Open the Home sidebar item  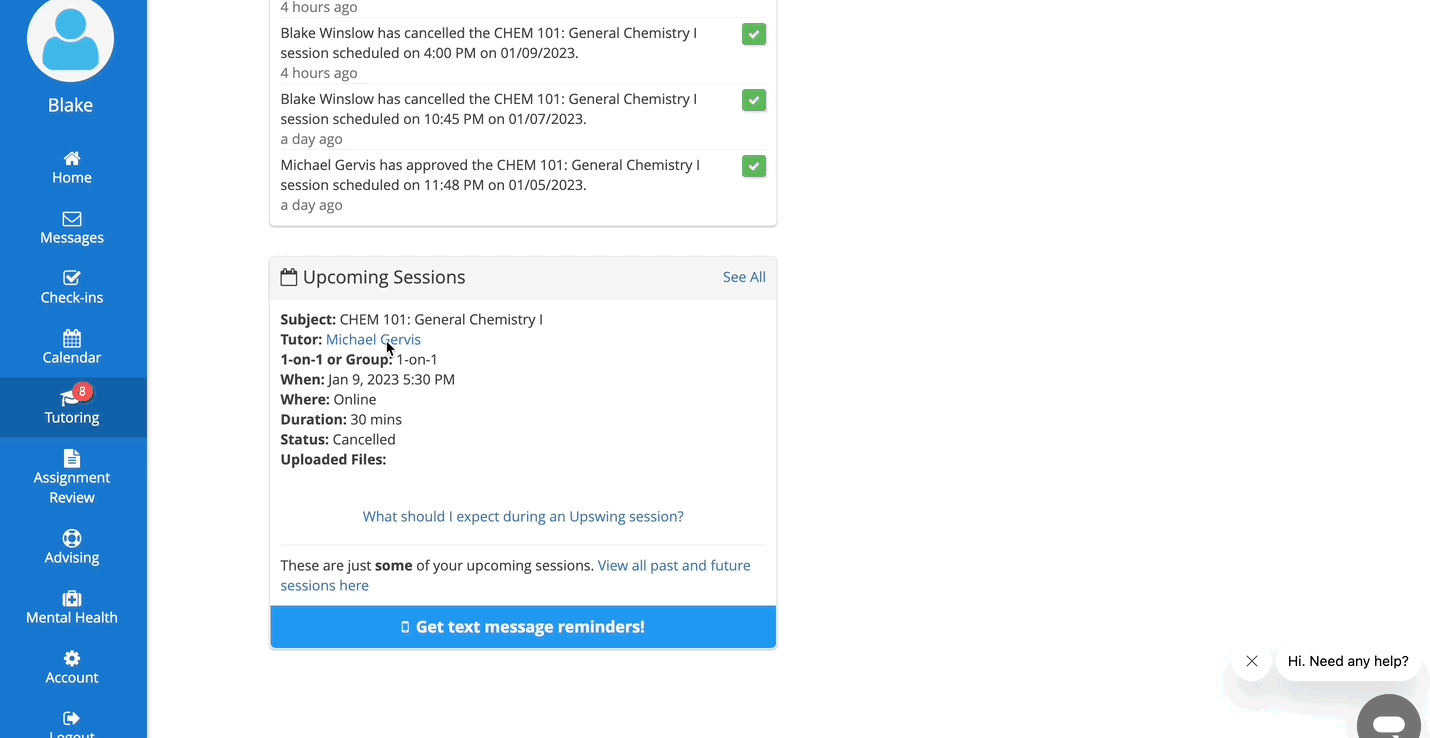click(72, 167)
